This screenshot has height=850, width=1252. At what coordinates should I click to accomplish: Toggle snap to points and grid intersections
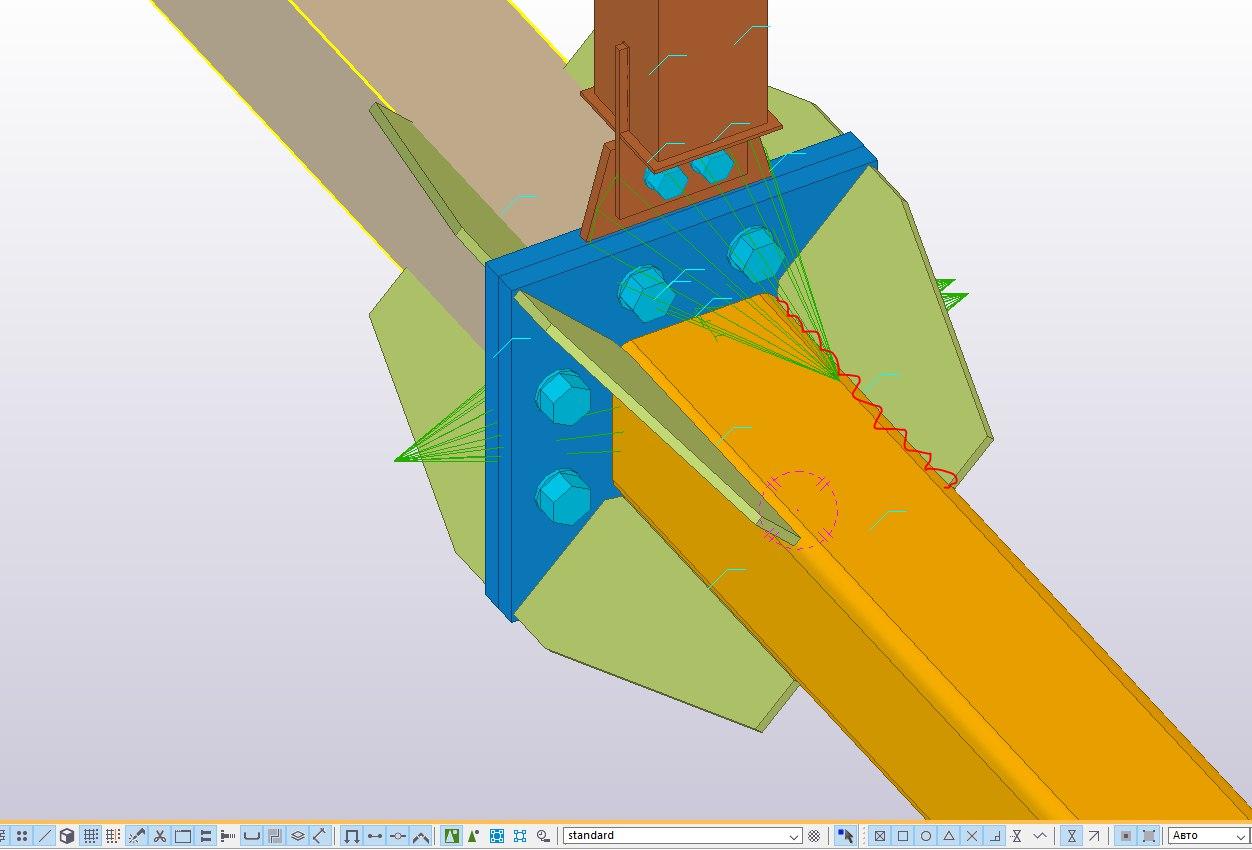pos(880,836)
